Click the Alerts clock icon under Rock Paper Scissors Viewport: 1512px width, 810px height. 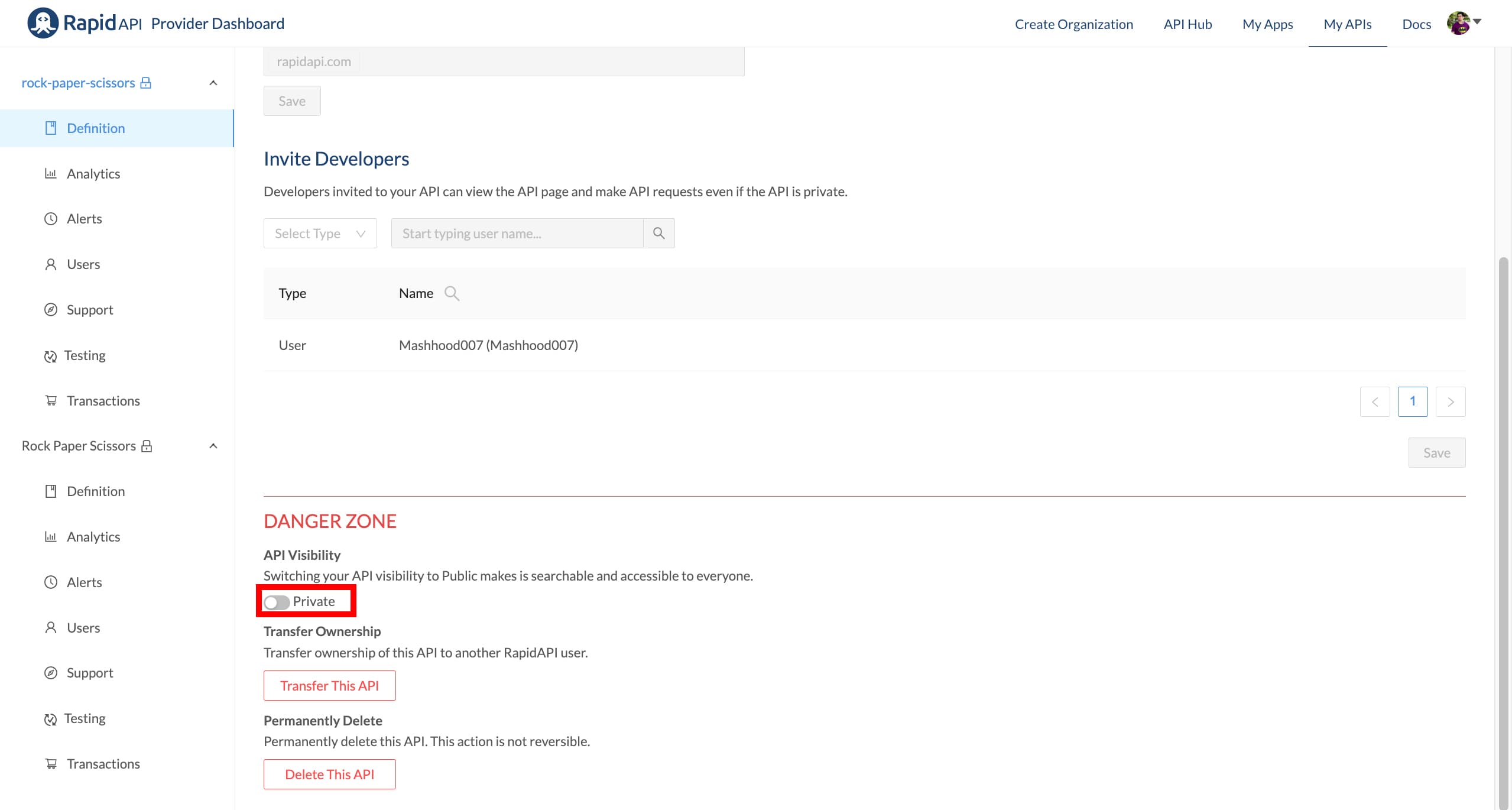[51, 582]
